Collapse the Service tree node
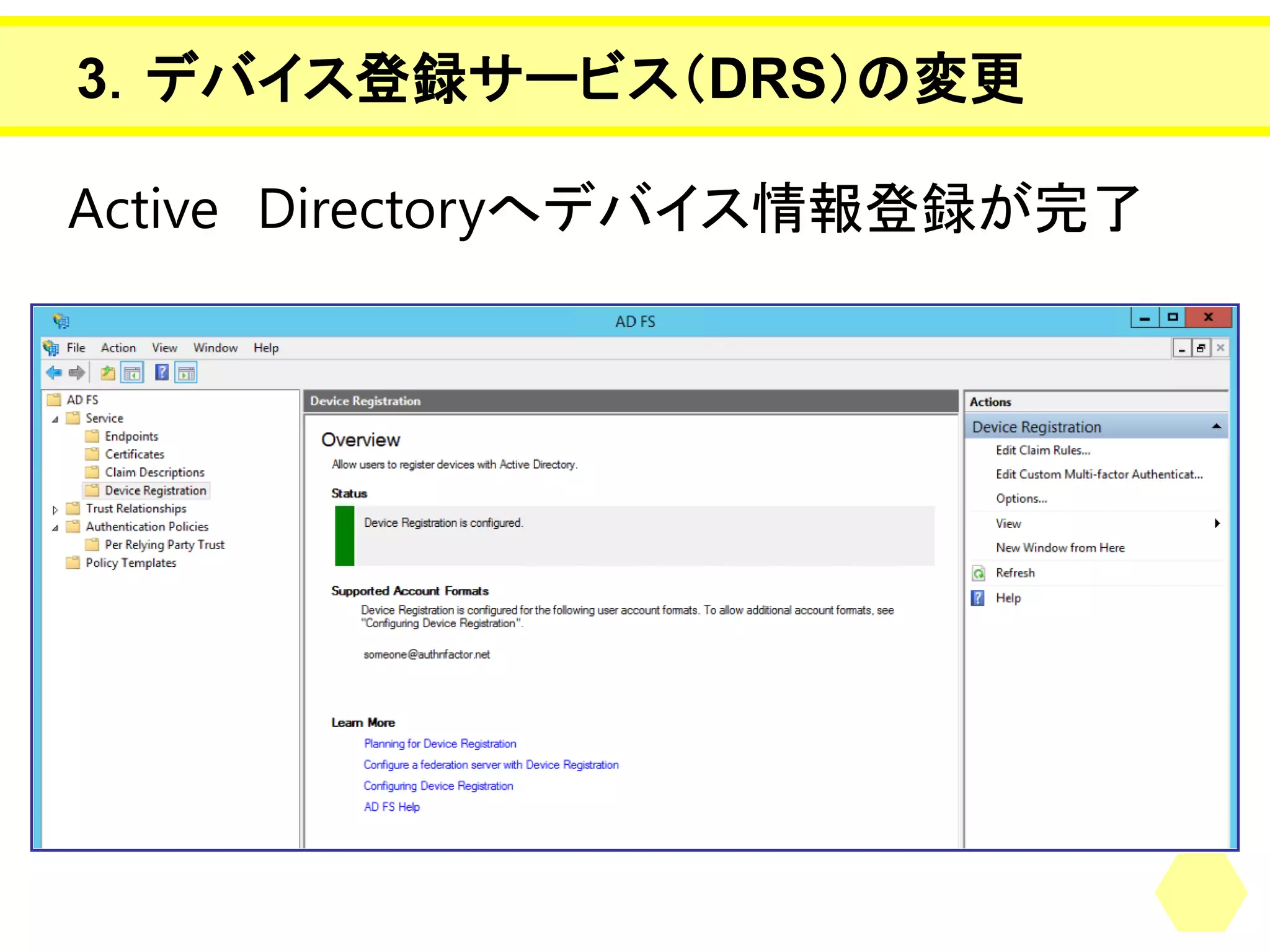The width and height of the screenshot is (1270, 952). [x=55, y=420]
